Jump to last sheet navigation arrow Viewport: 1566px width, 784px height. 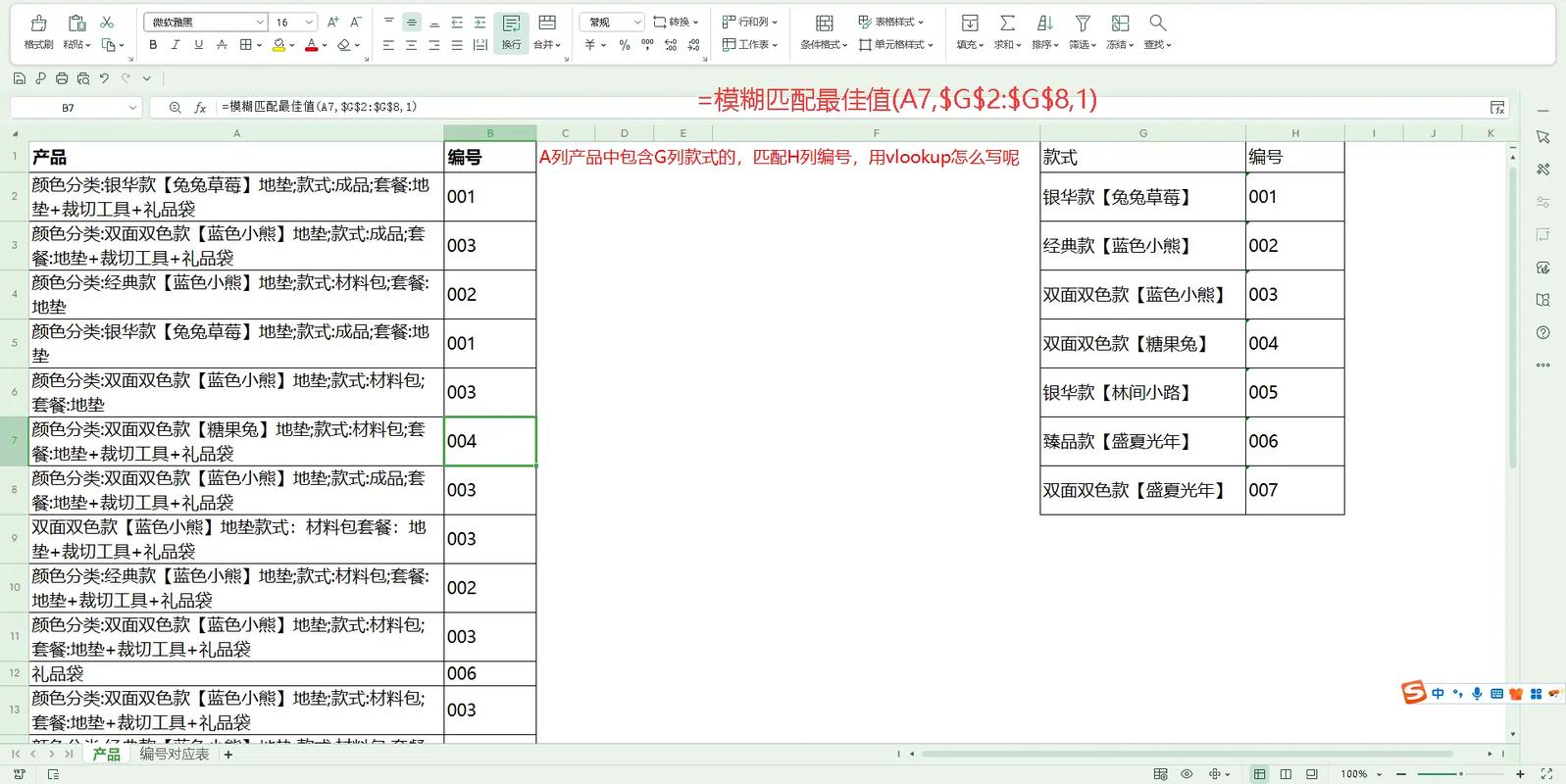pos(69,755)
